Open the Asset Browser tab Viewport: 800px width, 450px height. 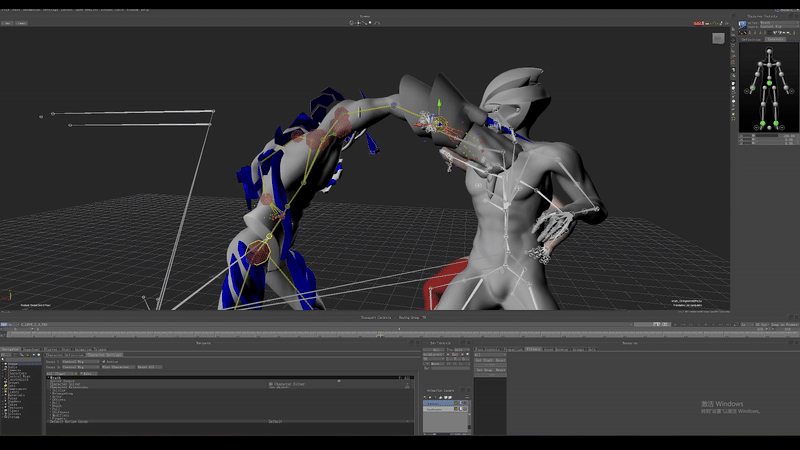(x=555, y=349)
